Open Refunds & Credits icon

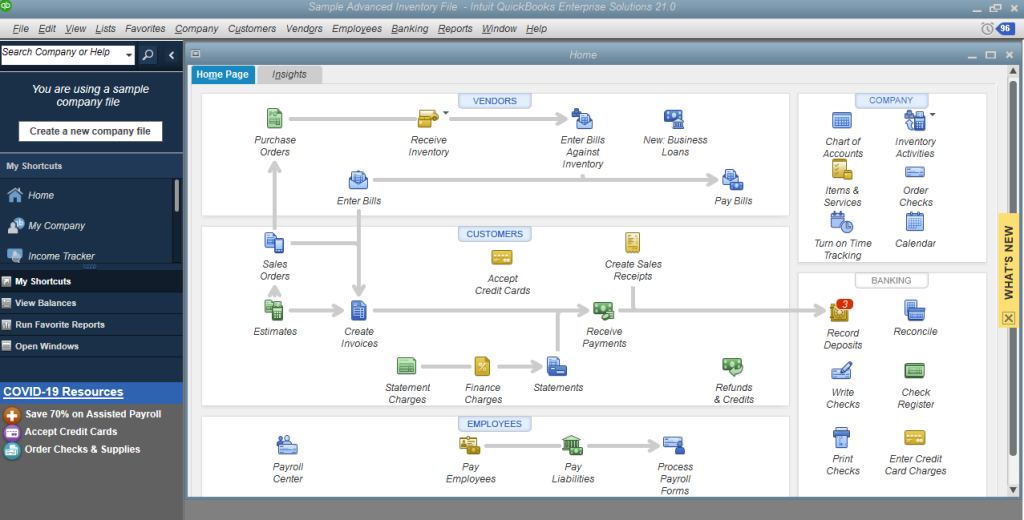point(733,368)
